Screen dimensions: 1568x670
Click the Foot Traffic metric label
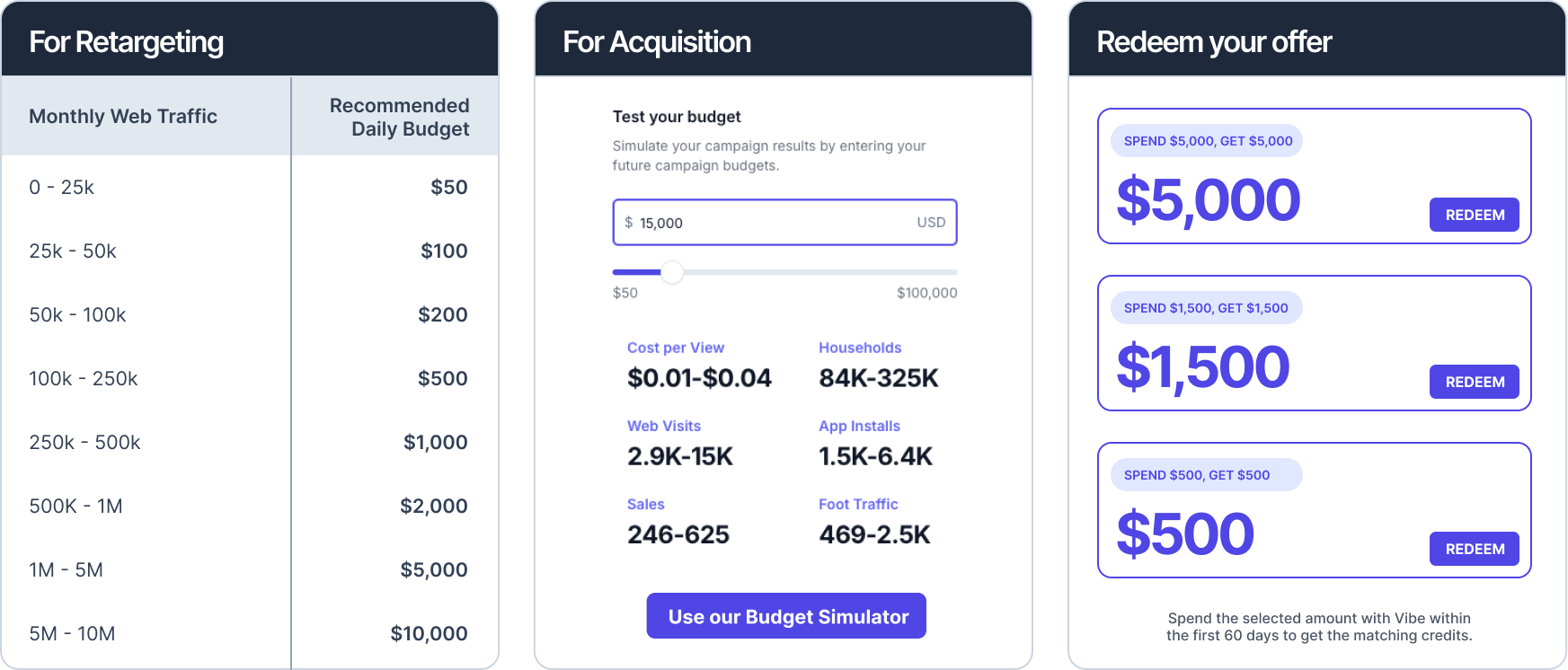point(858,504)
